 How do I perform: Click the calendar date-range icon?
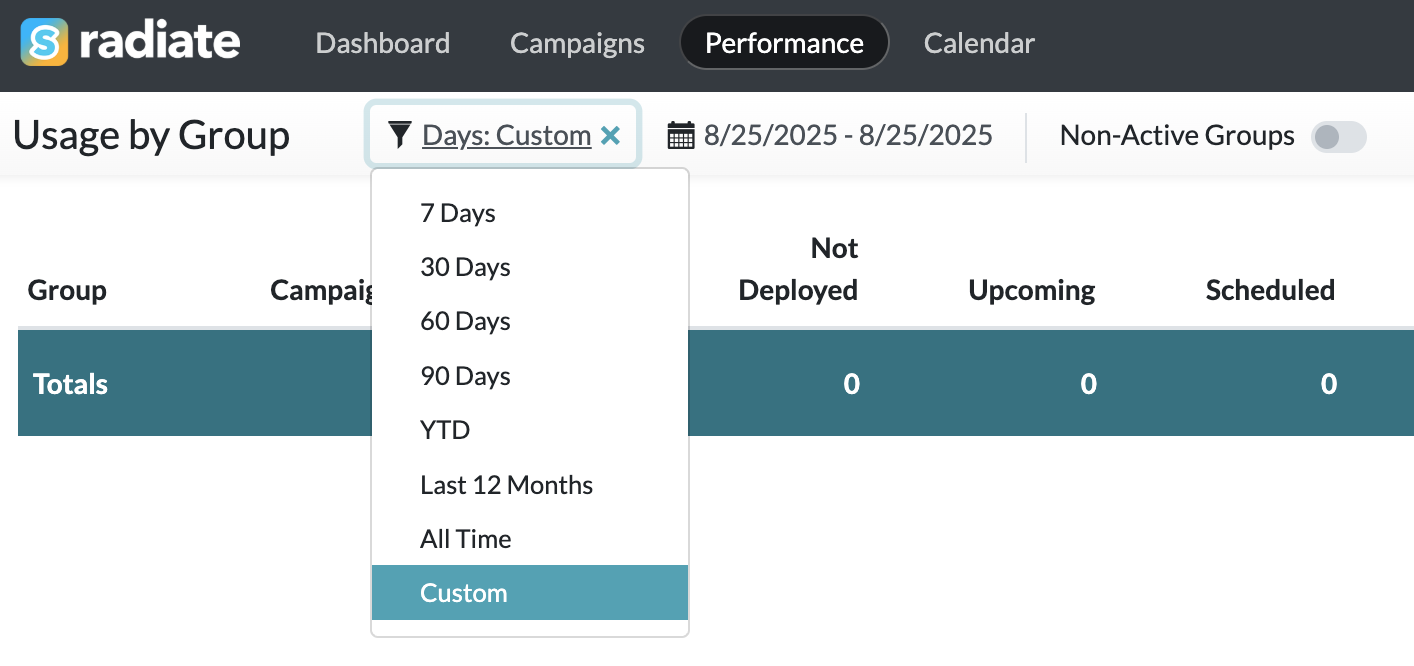(x=681, y=135)
